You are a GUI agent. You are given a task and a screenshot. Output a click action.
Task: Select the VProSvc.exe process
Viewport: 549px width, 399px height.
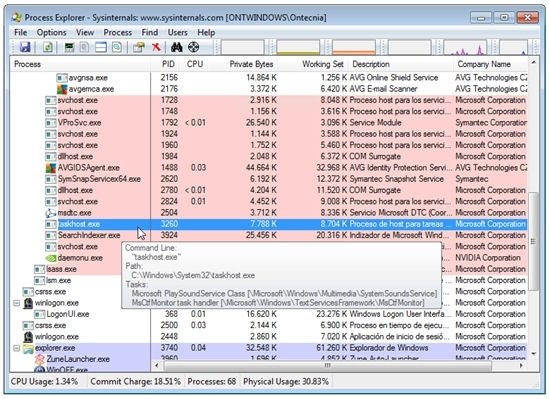click(79, 123)
